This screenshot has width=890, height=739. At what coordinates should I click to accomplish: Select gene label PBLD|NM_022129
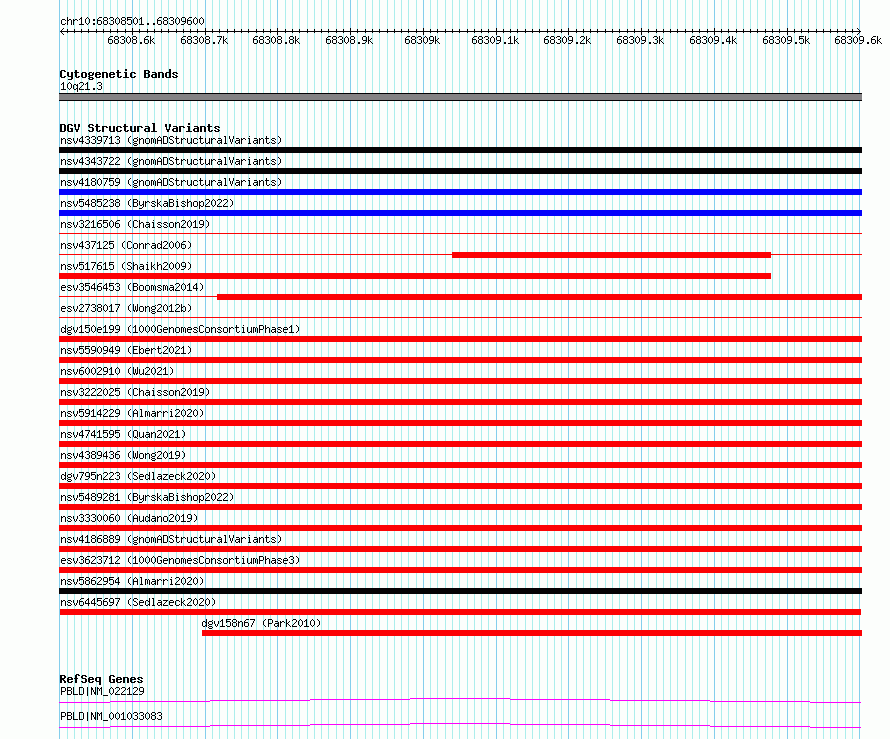click(x=102, y=691)
